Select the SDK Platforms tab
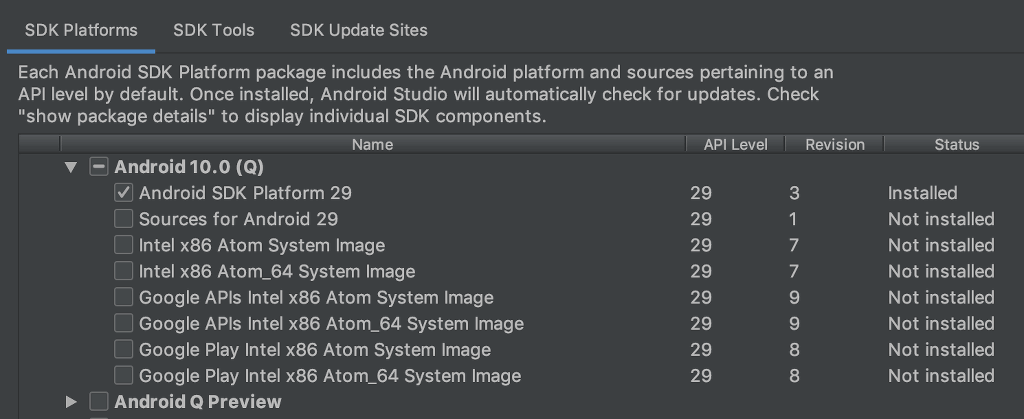 click(x=80, y=30)
